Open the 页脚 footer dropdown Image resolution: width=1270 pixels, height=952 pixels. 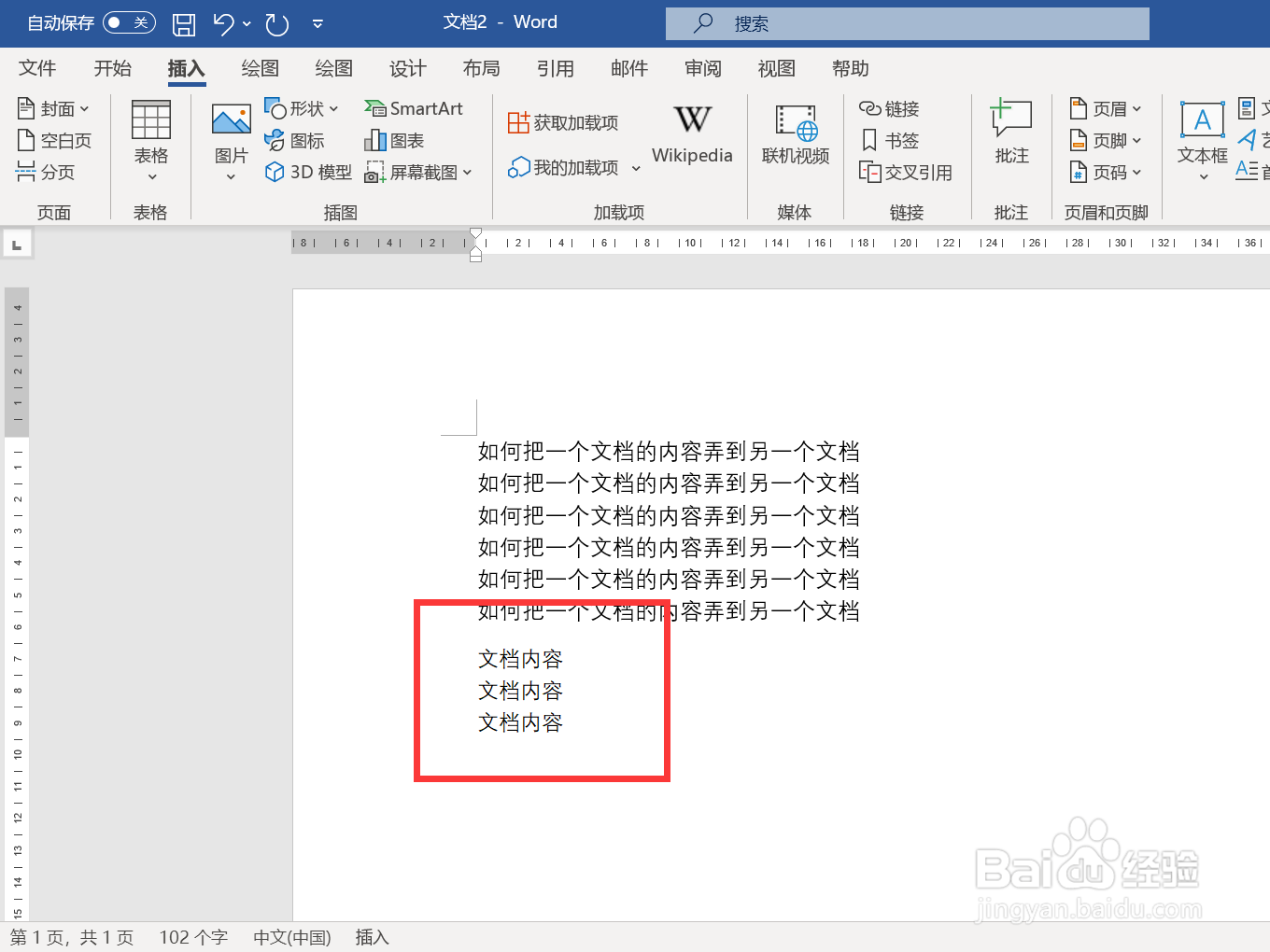pyautogui.click(x=1106, y=141)
